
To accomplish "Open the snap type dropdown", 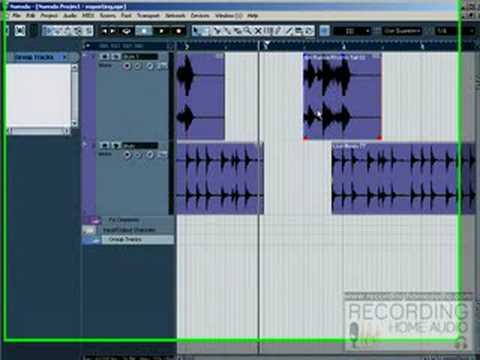I will tap(352, 31).
